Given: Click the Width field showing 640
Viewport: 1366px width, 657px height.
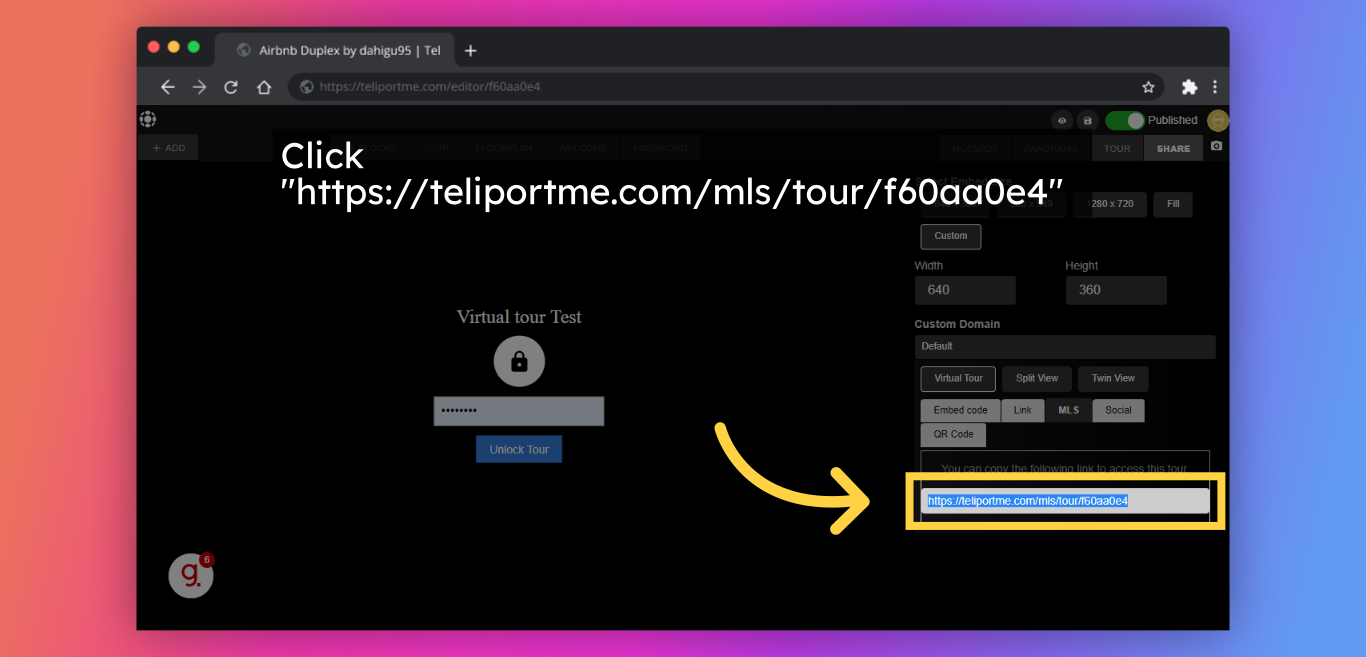Looking at the screenshot, I should pyautogui.click(x=965, y=290).
